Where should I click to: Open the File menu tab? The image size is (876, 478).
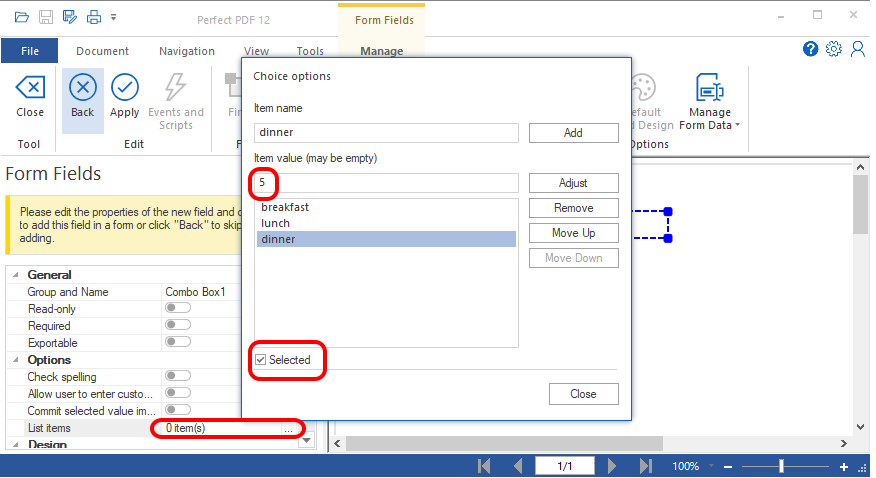pyautogui.click(x=30, y=51)
